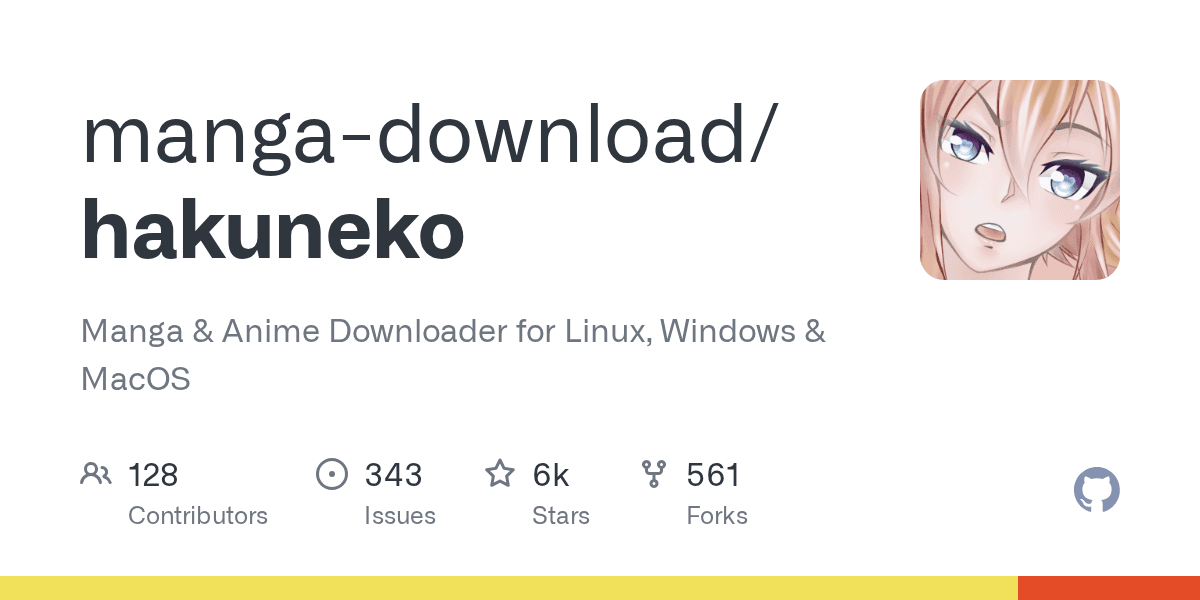Click the Stars label
Screen dimensions: 1200x600
click(x=561, y=516)
